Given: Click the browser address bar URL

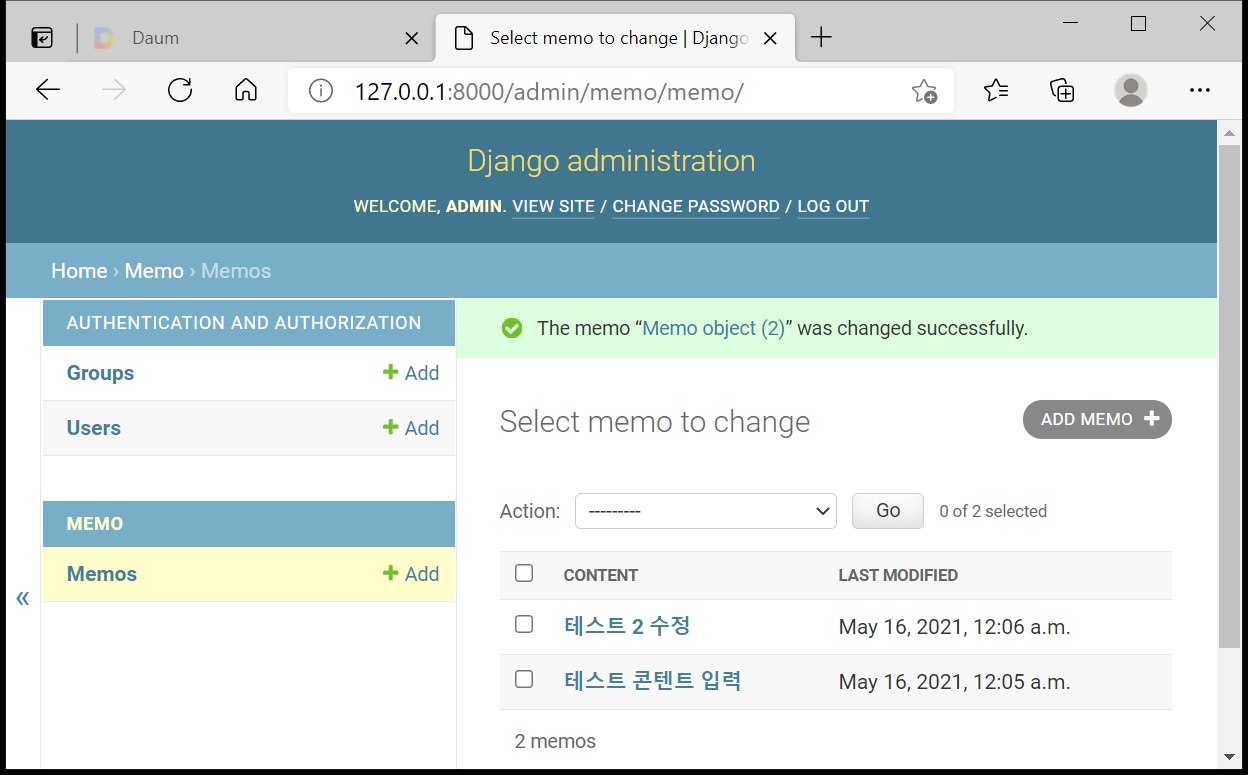Looking at the screenshot, I should pos(549,92).
